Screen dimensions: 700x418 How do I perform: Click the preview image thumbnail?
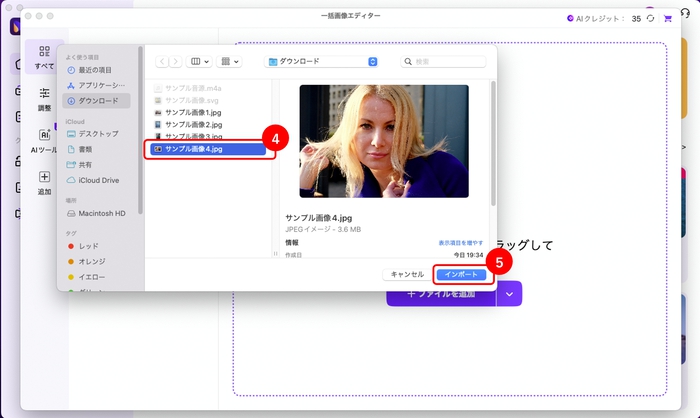tap(384, 141)
